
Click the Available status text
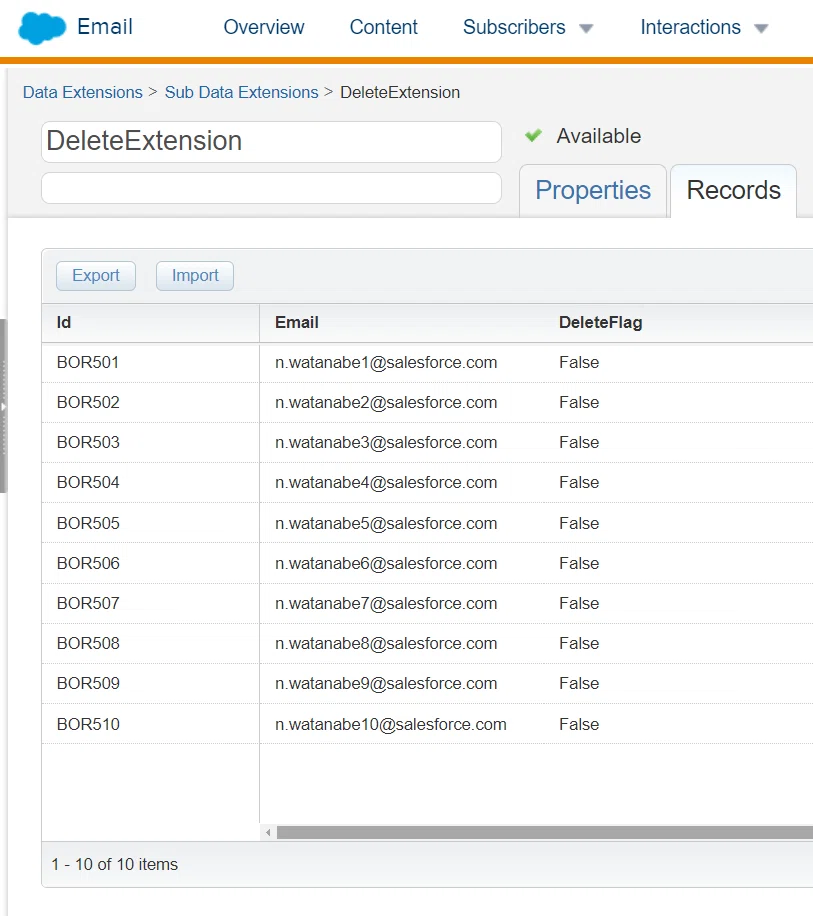599,136
